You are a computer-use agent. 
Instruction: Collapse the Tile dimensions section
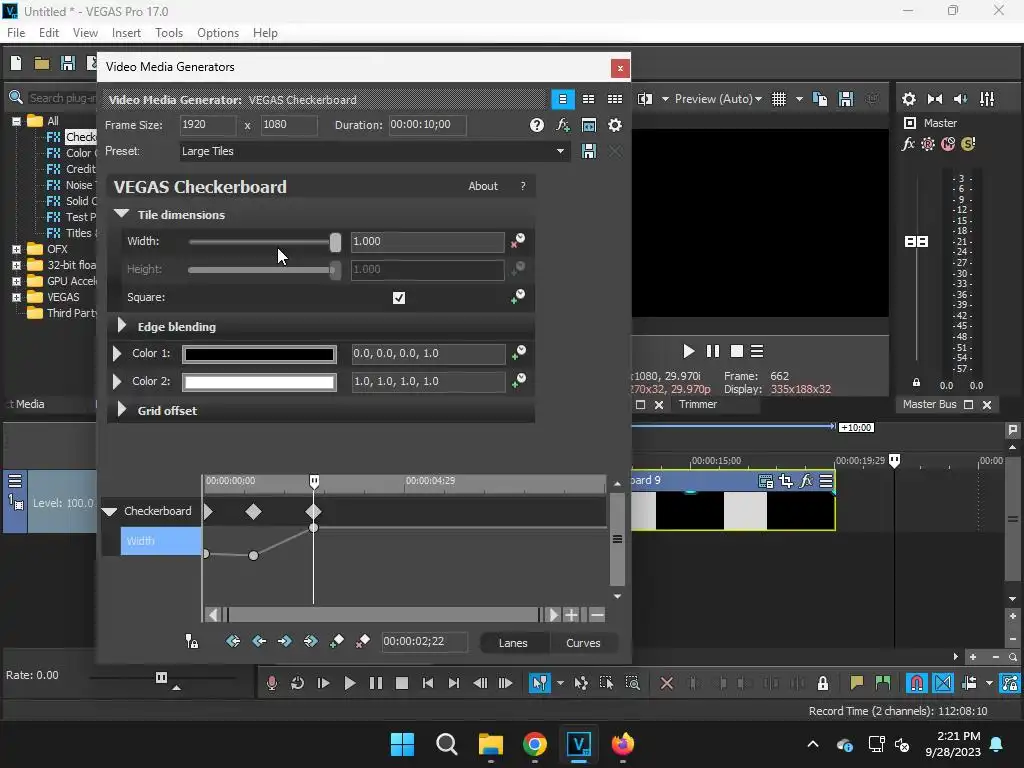121,214
